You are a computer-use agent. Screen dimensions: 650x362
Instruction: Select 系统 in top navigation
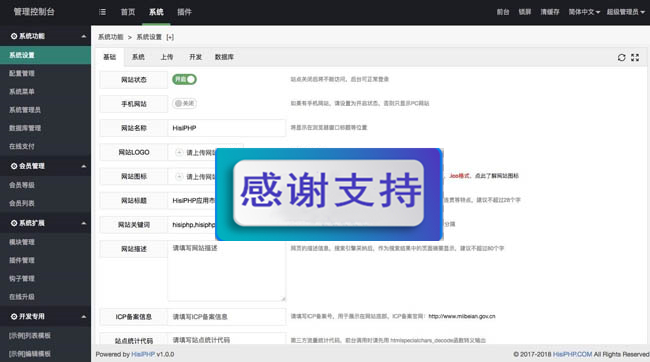point(156,12)
